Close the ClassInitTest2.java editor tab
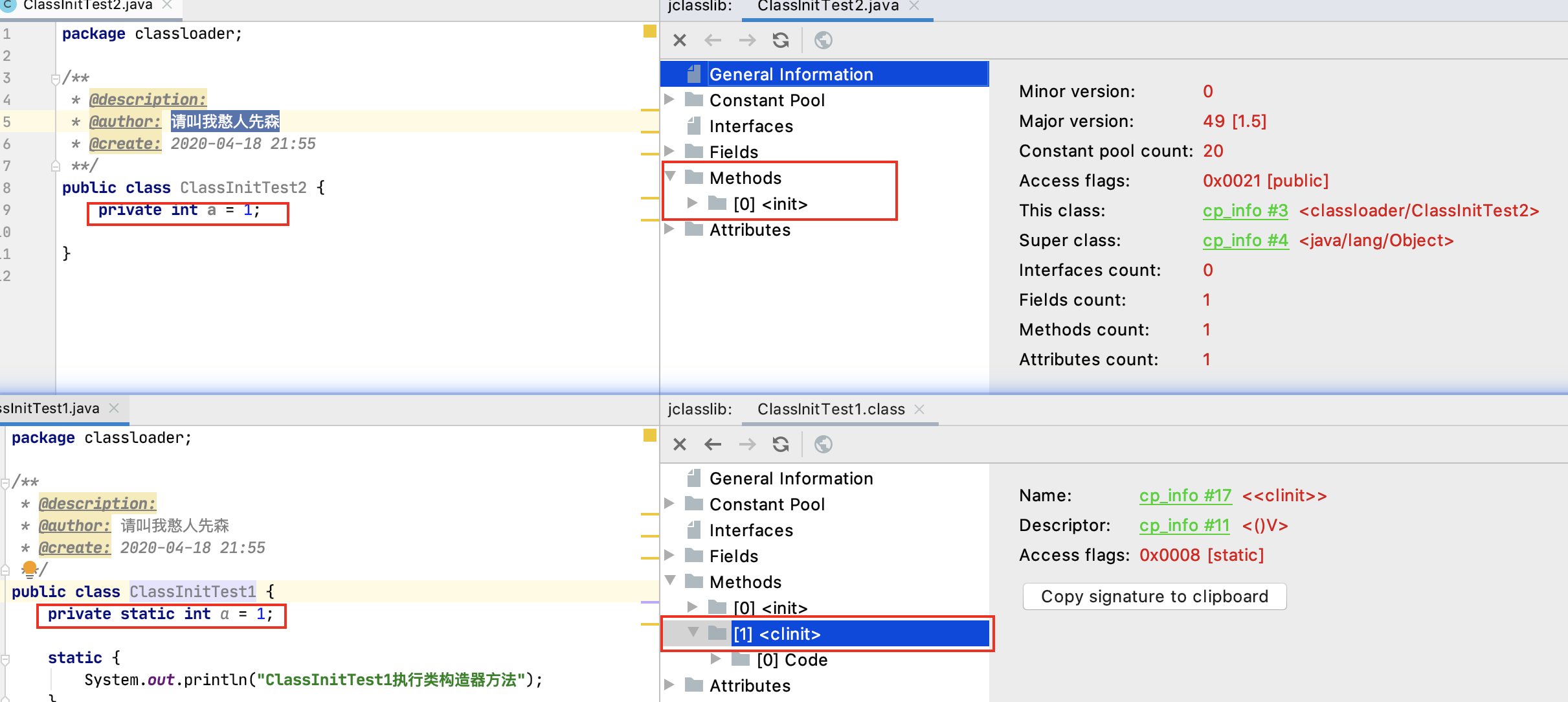Image resolution: width=1568 pixels, height=702 pixels. tap(167, 5)
